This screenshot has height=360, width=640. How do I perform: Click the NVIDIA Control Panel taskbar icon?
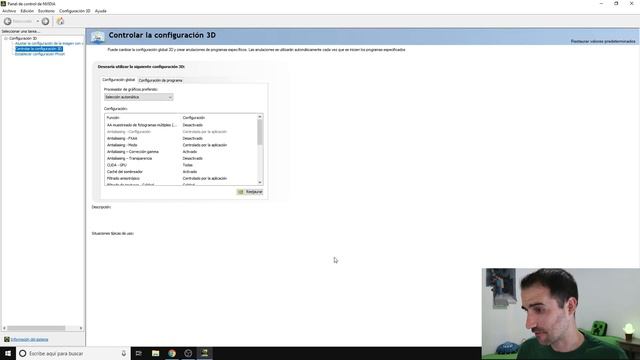[x=204, y=353]
